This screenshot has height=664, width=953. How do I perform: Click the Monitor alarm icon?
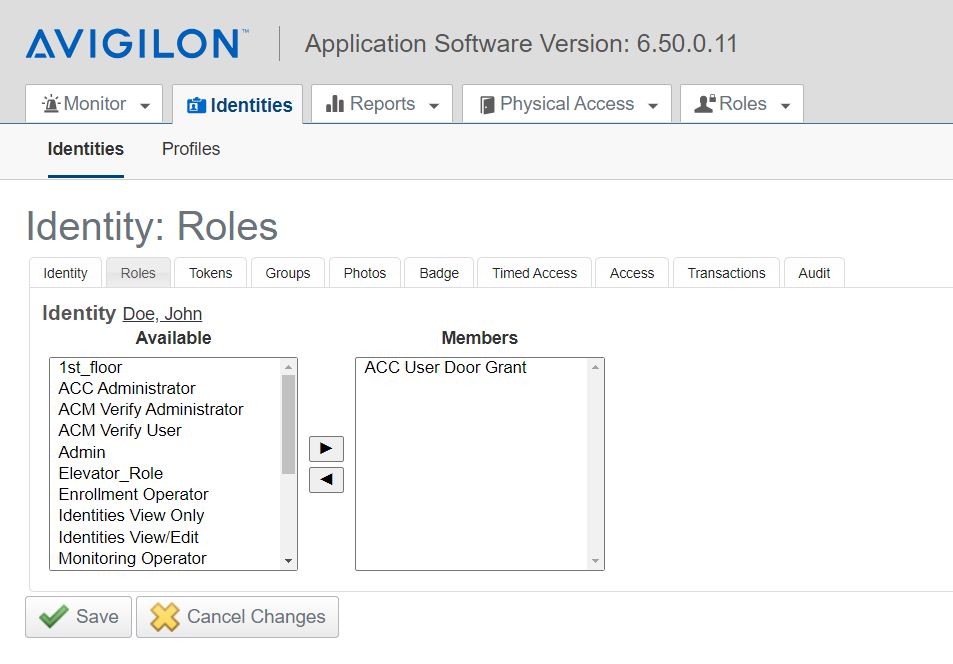click(x=50, y=104)
